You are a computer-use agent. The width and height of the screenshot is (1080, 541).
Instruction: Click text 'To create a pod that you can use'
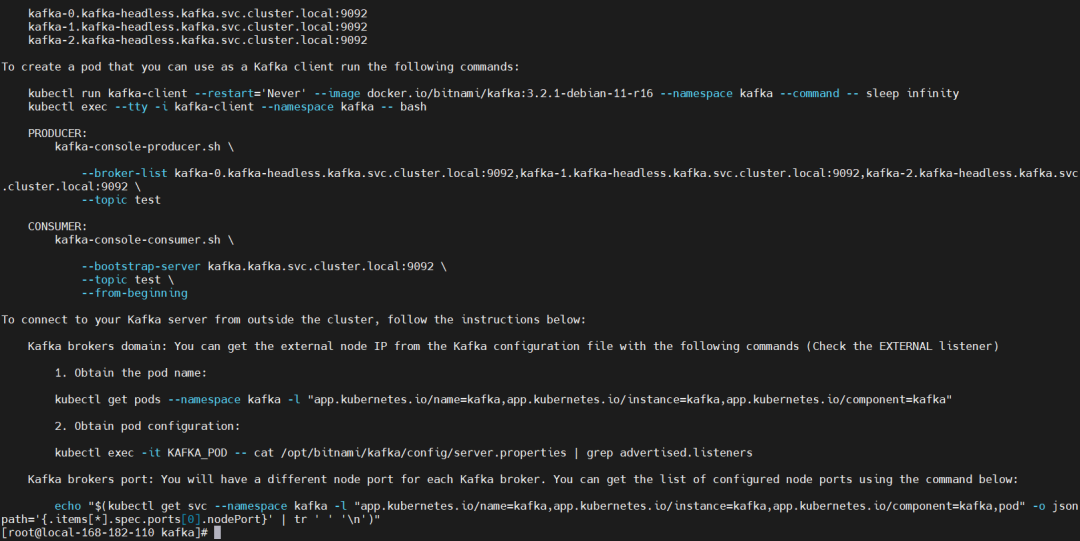pos(114,67)
